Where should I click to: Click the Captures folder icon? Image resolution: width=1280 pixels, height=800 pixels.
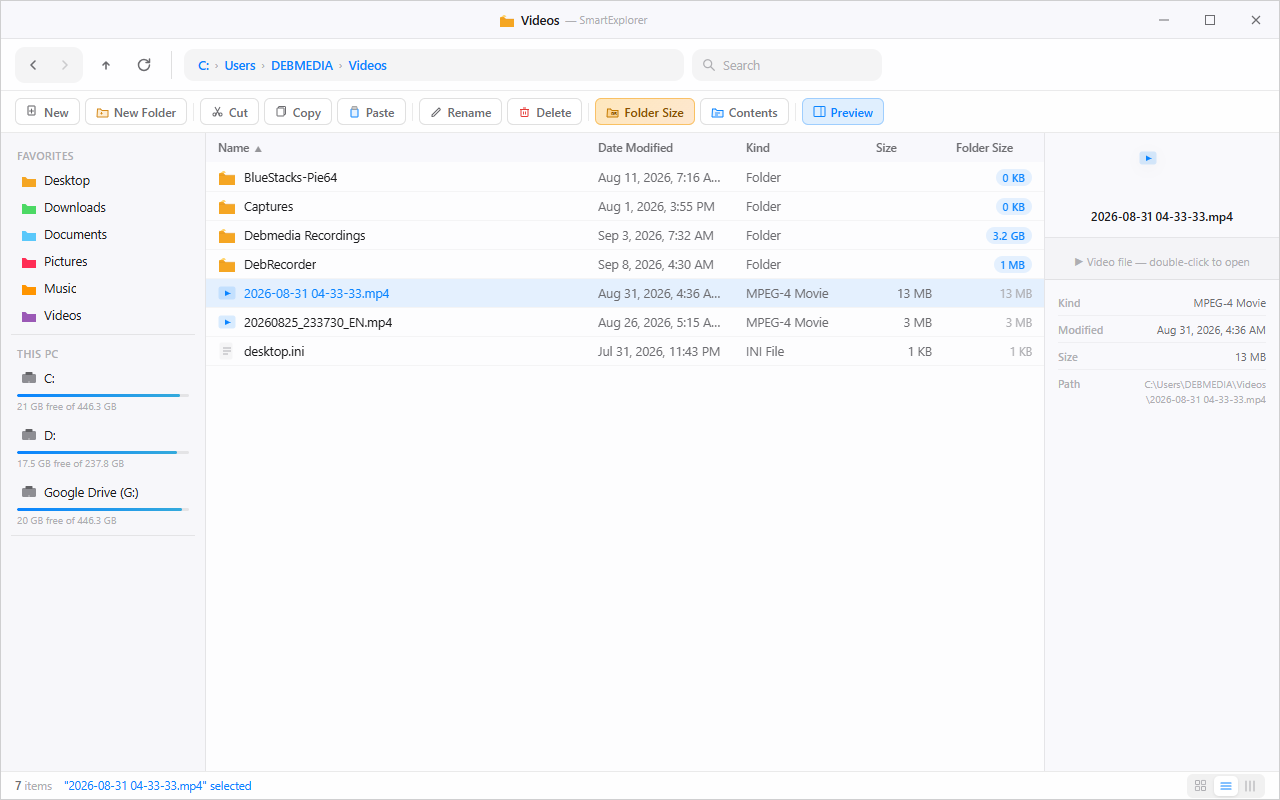click(227, 207)
